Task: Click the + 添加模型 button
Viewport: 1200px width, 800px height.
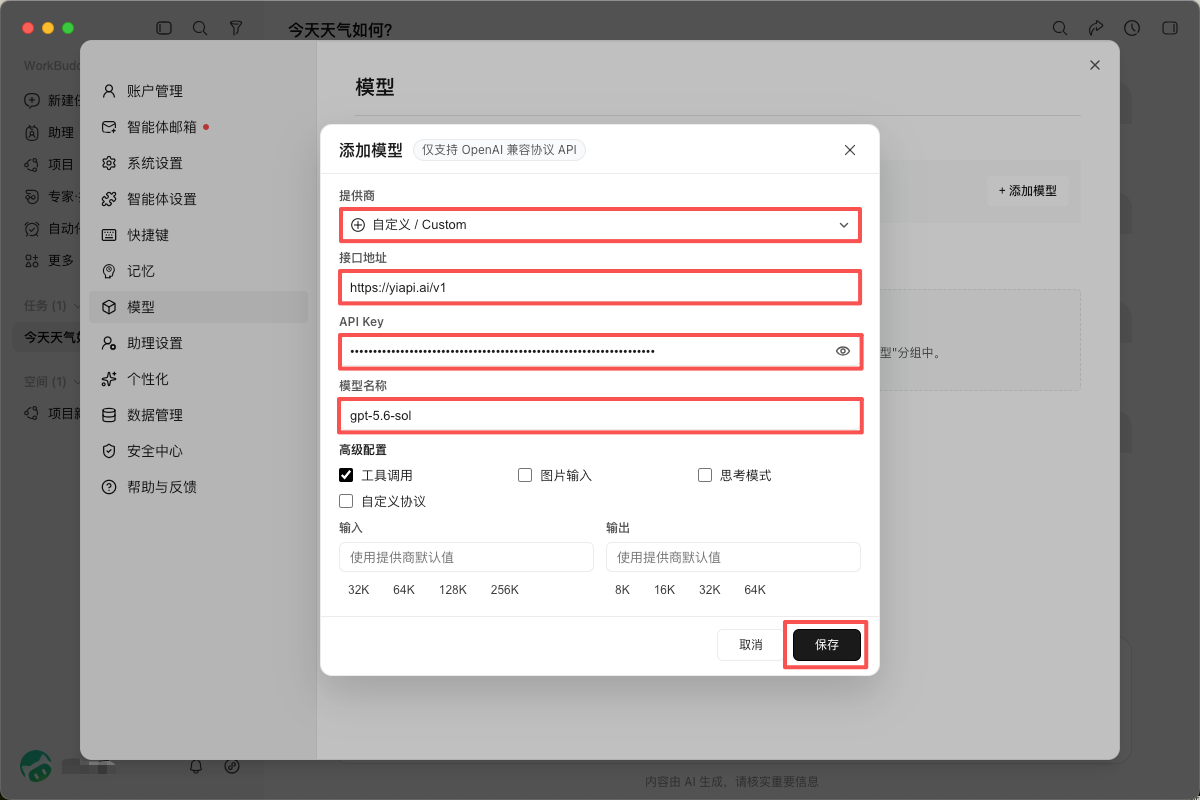Action: point(1028,190)
